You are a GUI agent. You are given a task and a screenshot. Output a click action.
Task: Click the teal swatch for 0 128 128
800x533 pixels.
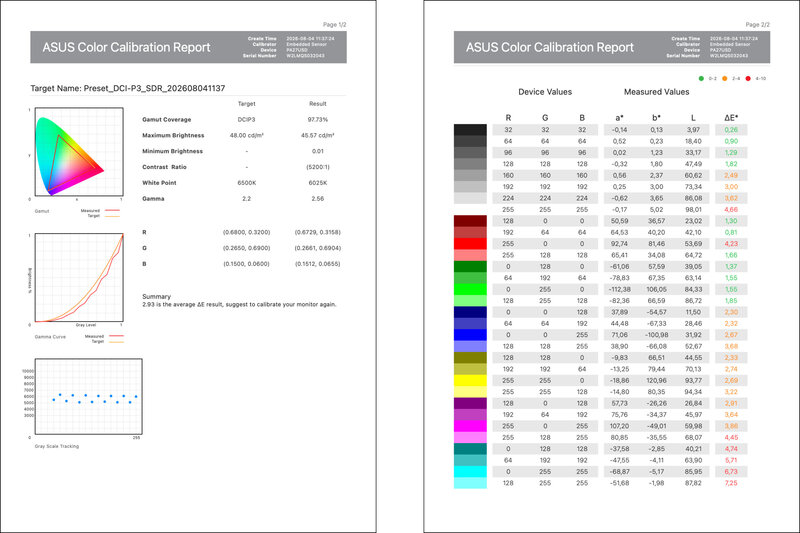pyautogui.click(x=470, y=449)
